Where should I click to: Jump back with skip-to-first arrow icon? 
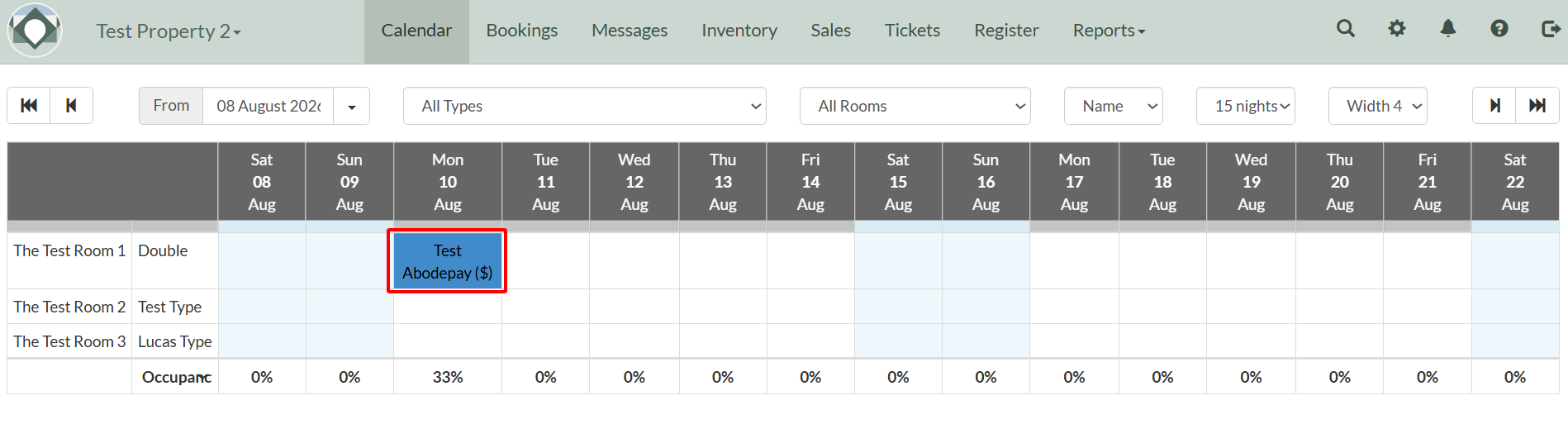[29, 106]
